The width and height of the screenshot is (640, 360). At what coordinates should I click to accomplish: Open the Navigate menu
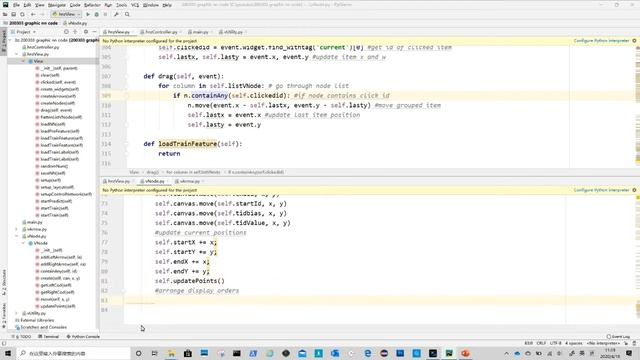point(57,5)
